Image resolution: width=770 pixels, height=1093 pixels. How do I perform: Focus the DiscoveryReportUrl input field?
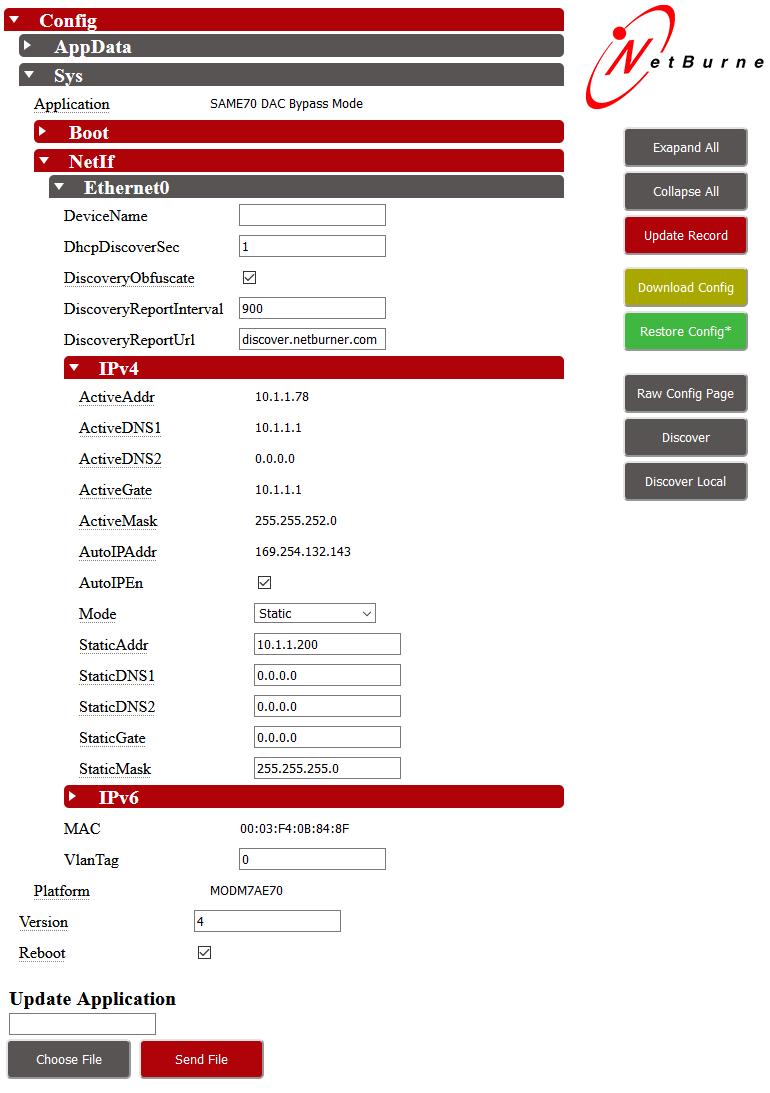coord(312,339)
